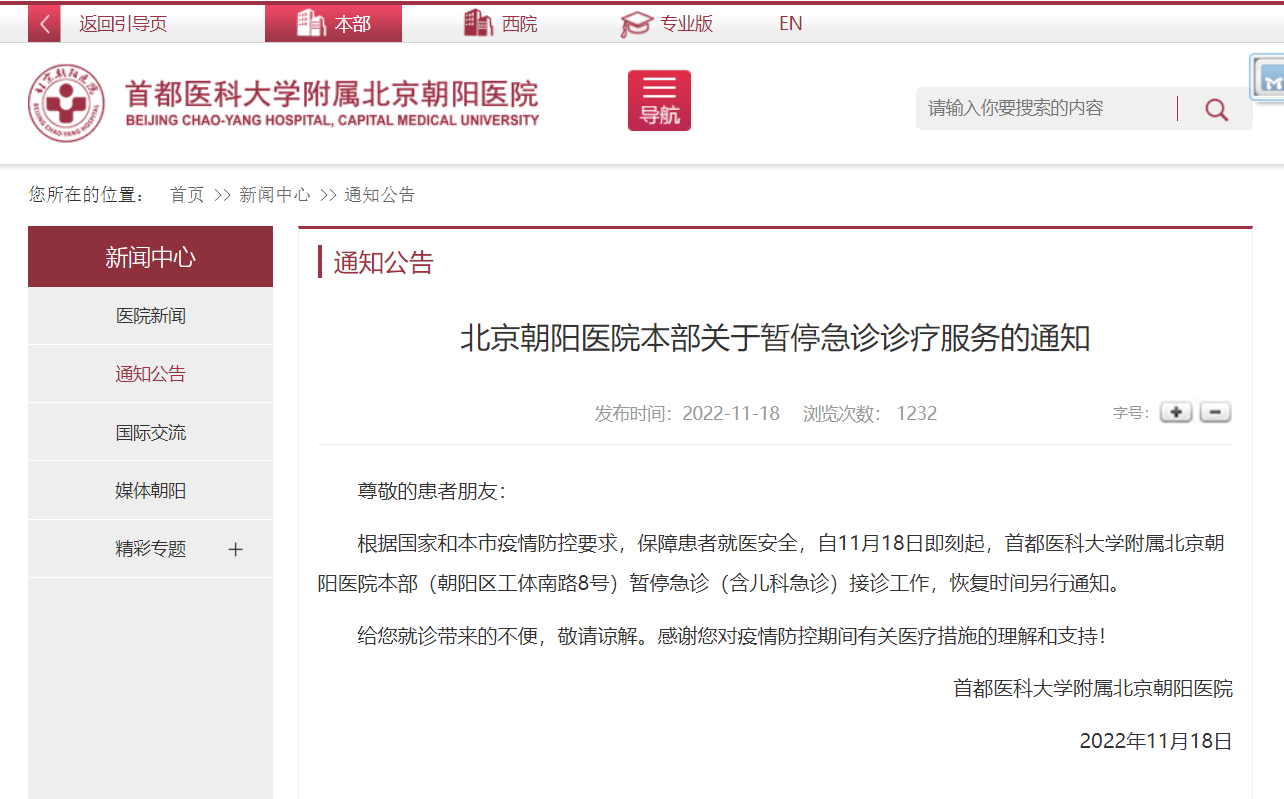Click the graduation cap icon beside 专业版
This screenshot has height=799, width=1284.
coord(636,24)
